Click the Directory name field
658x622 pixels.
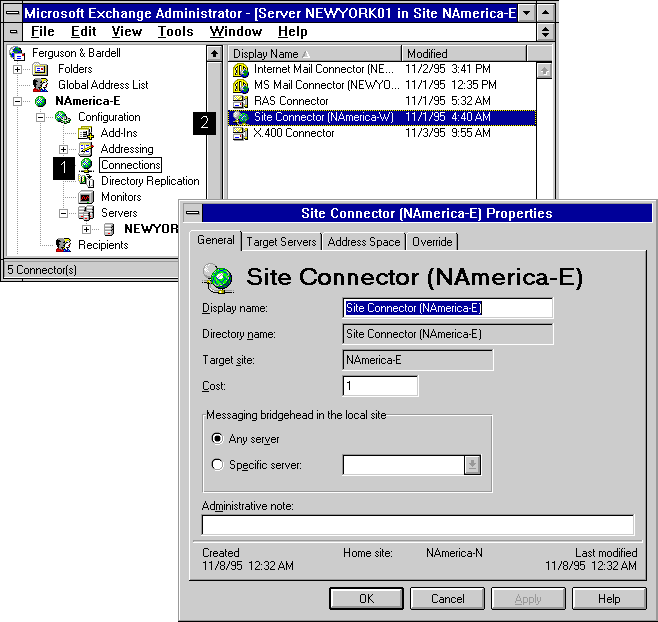448,334
